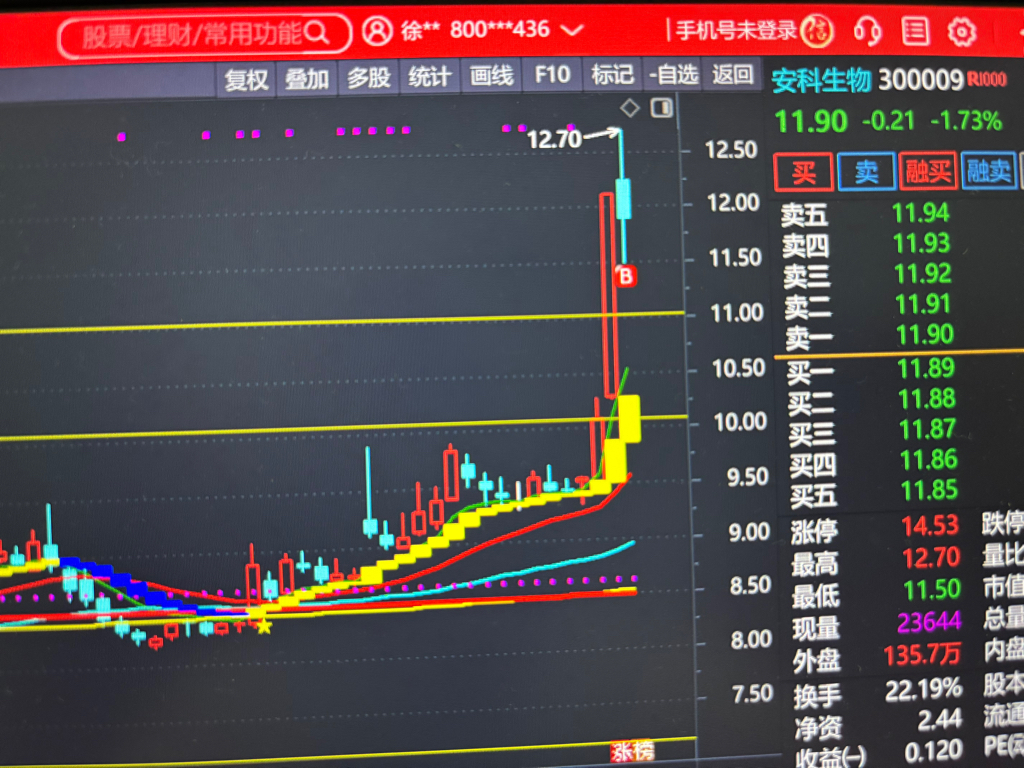Click the red B buy marker on chart
The height and width of the screenshot is (768, 1024).
pyautogui.click(x=626, y=276)
